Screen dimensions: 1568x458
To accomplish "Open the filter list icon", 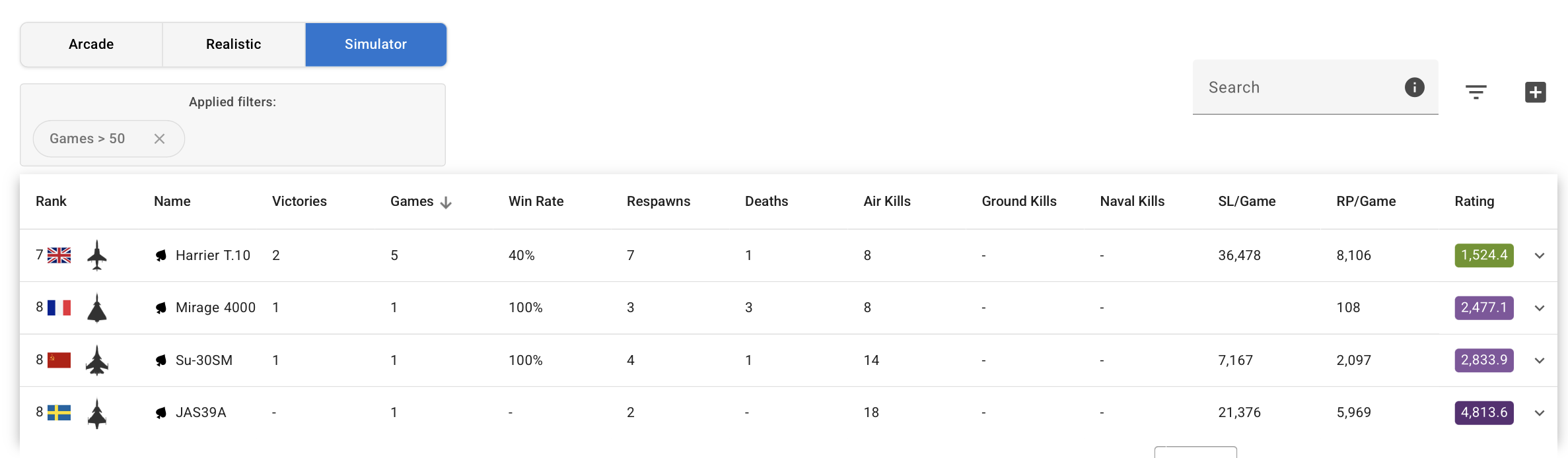I will coord(1476,92).
